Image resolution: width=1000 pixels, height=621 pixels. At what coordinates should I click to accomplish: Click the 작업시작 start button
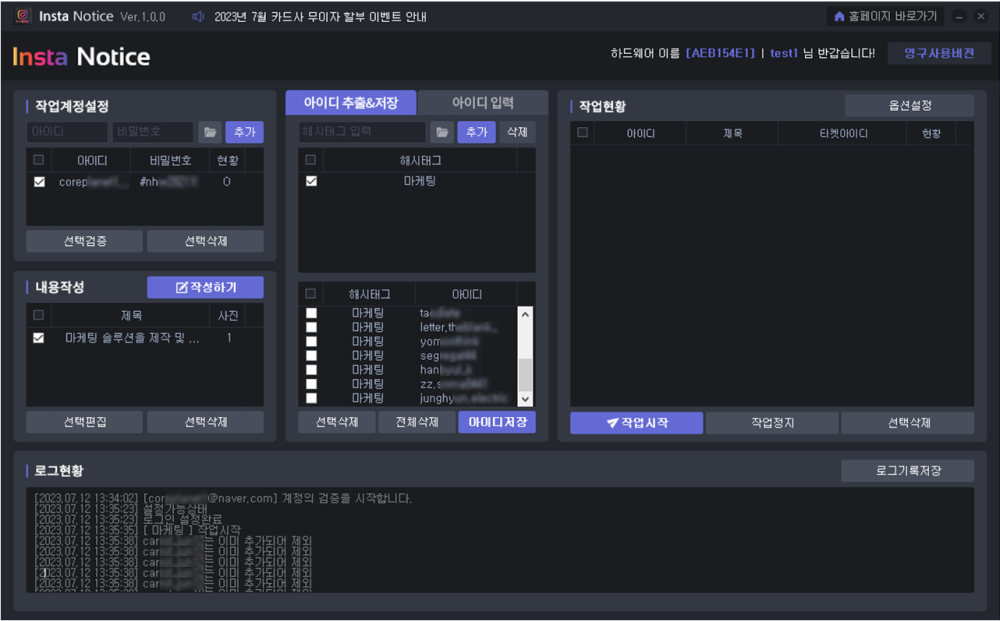pyautogui.click(x=636, y=423)
